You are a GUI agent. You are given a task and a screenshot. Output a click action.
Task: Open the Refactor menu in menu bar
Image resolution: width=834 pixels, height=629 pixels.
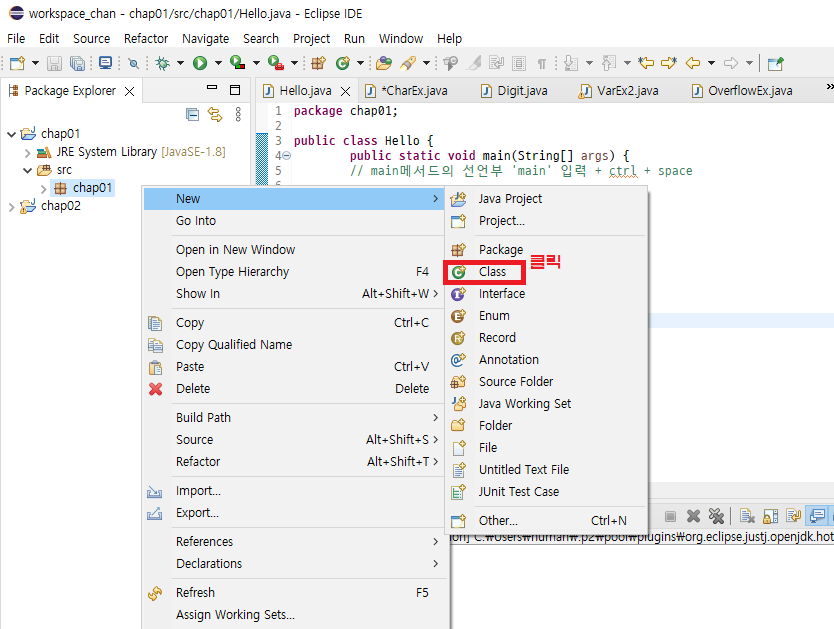click(x=146, y=39)
